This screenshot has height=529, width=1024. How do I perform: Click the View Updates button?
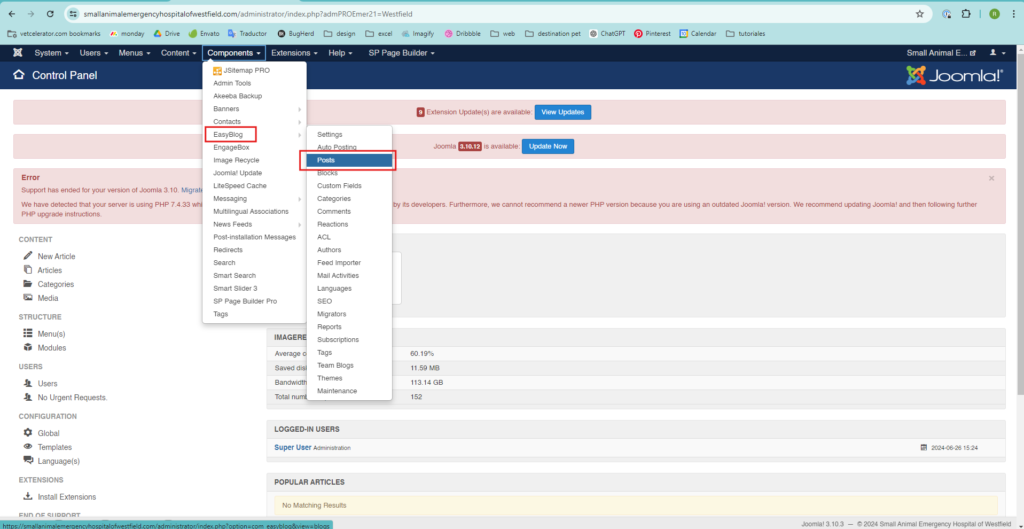click(562, 112)
